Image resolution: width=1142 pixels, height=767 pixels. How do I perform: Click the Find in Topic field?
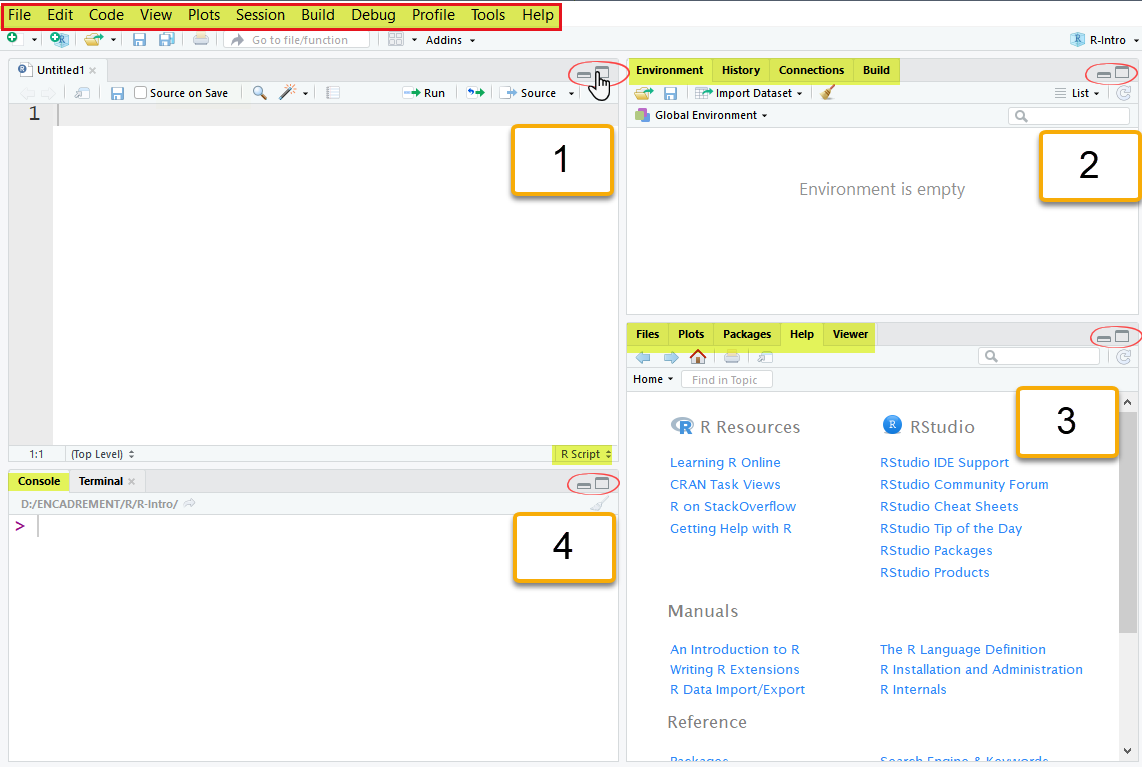click(725, 380)
